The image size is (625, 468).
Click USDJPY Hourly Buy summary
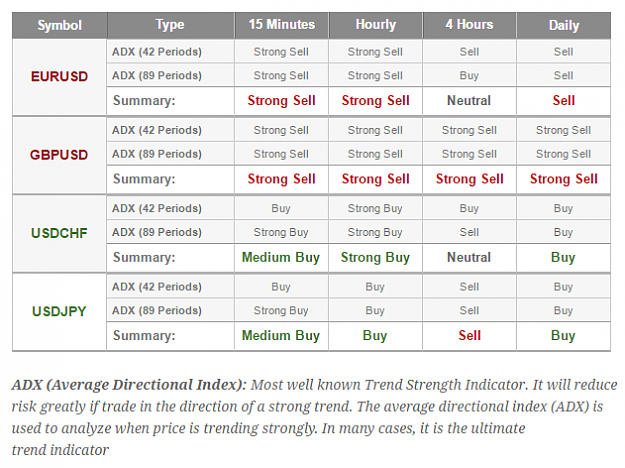click(375, 336)
